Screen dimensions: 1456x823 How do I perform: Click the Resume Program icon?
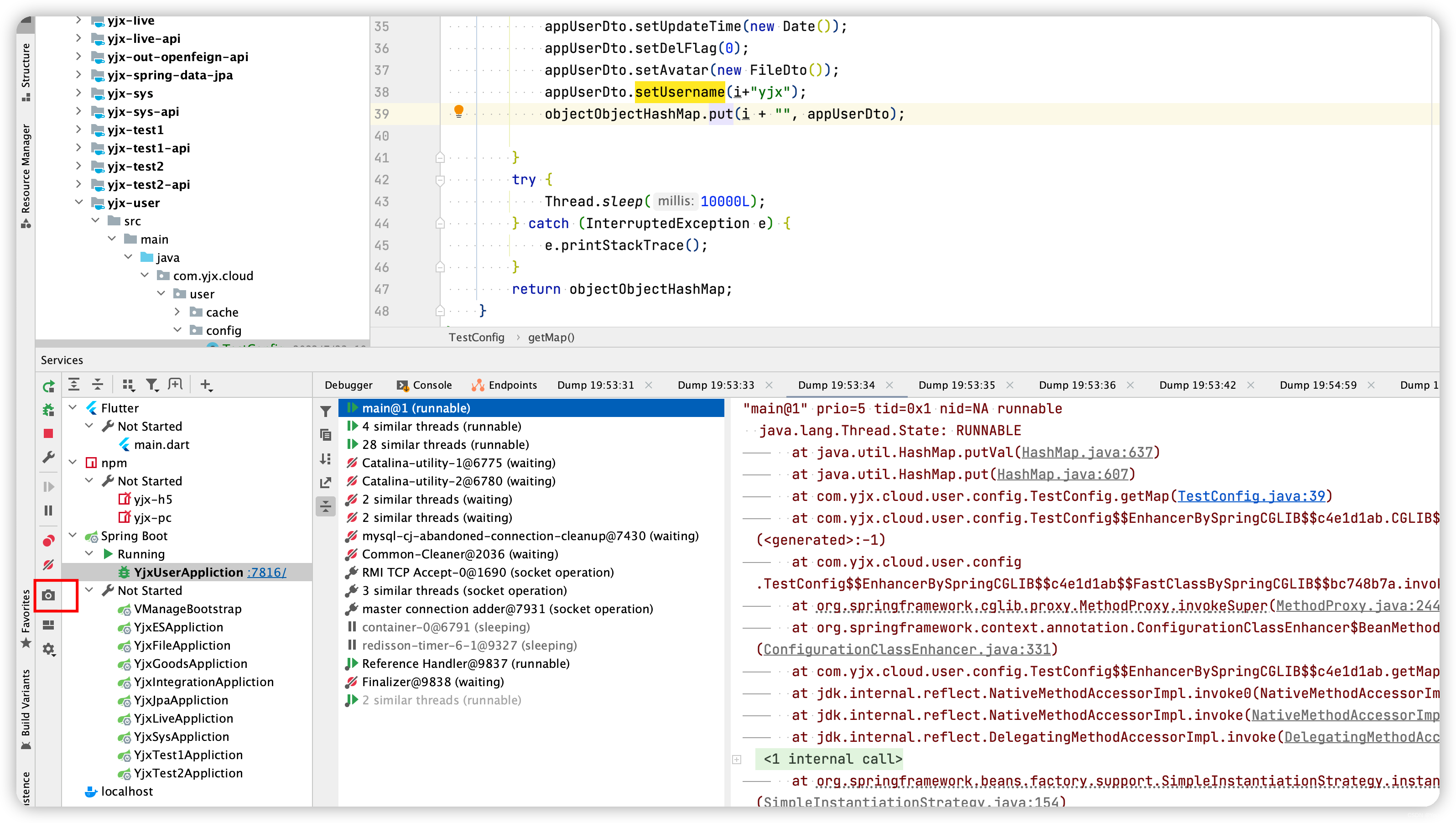click(49, 487)
